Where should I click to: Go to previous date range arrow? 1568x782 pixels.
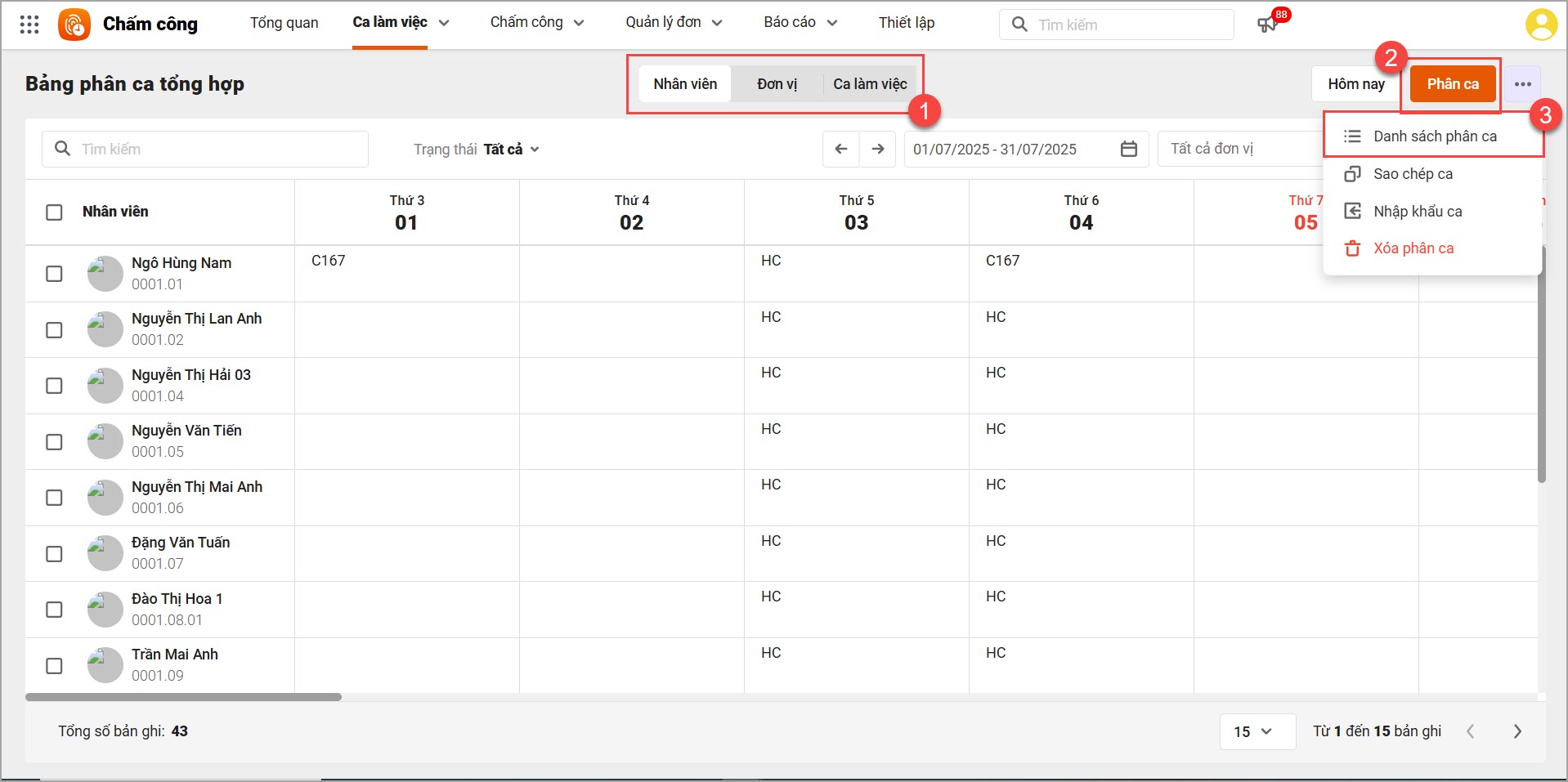tap(840, 149)
